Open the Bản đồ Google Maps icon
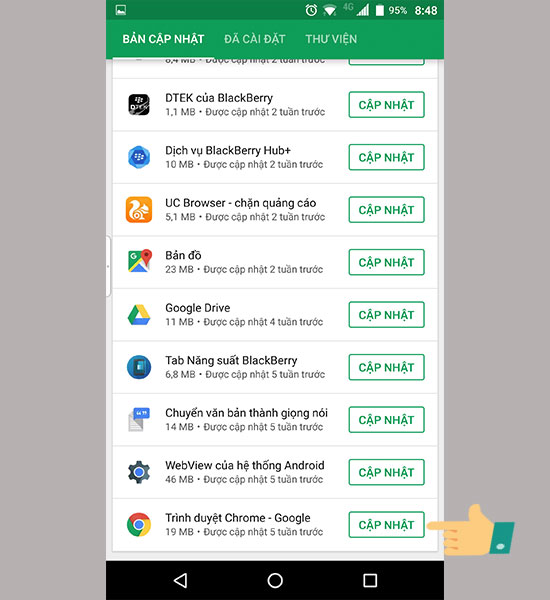This screenshot has width=550, height=600. [139, 261]
